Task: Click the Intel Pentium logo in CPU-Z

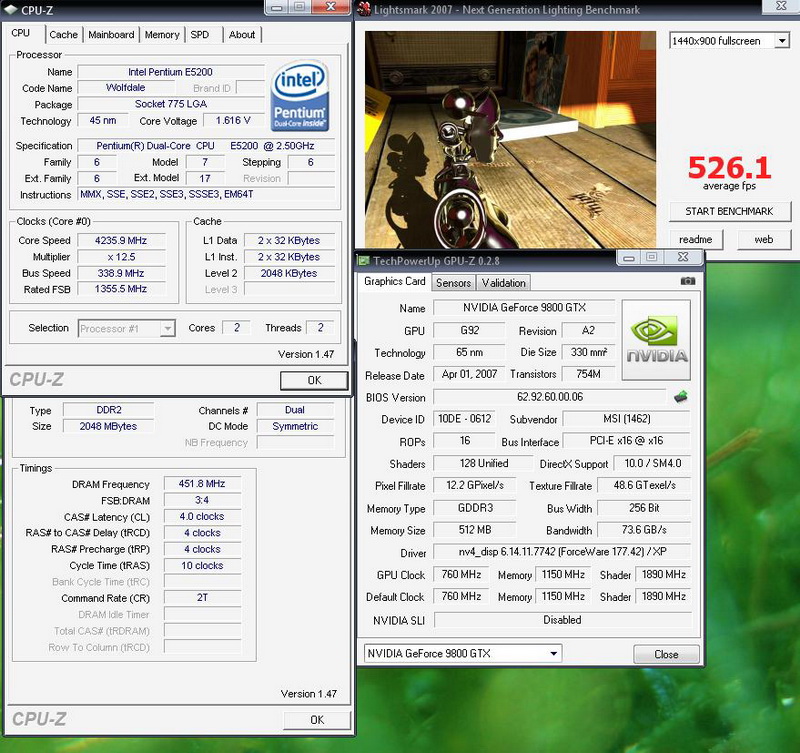Action: 300,96
